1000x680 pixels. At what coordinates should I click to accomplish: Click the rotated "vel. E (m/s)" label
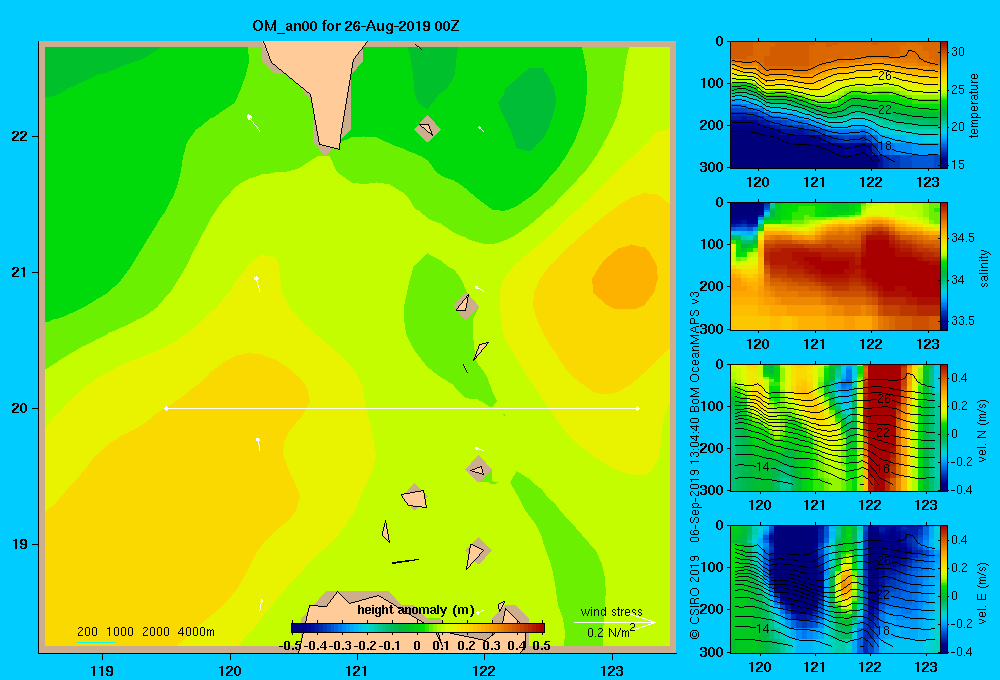[982, 592]
